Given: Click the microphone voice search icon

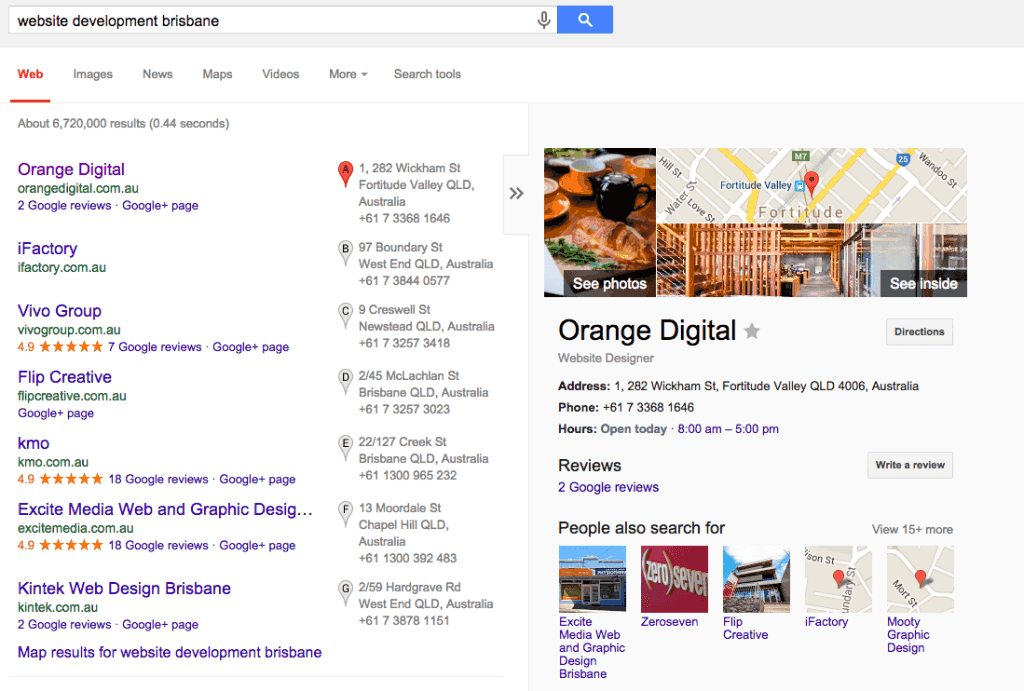Looking at the screenshot, I should coord(544,20).
